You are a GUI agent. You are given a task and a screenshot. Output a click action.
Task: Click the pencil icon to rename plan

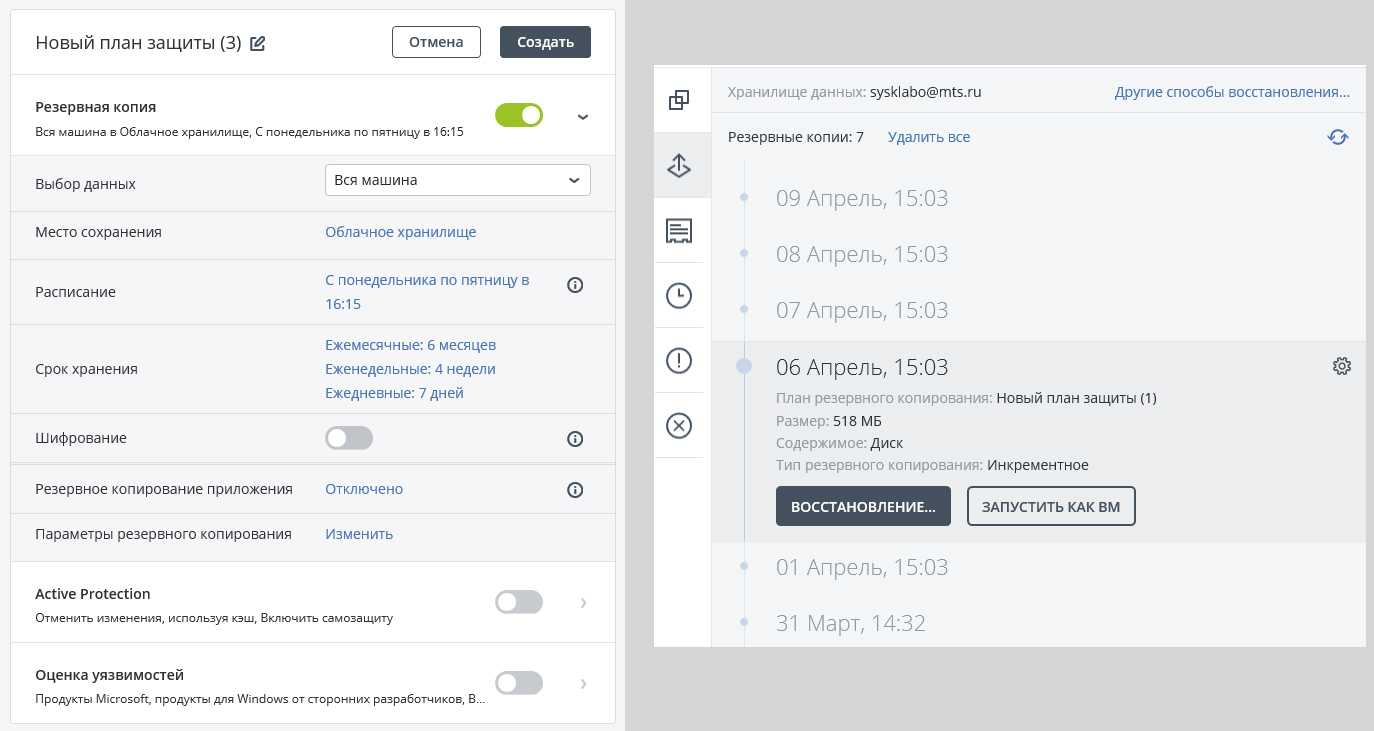(x=258, y=43)
